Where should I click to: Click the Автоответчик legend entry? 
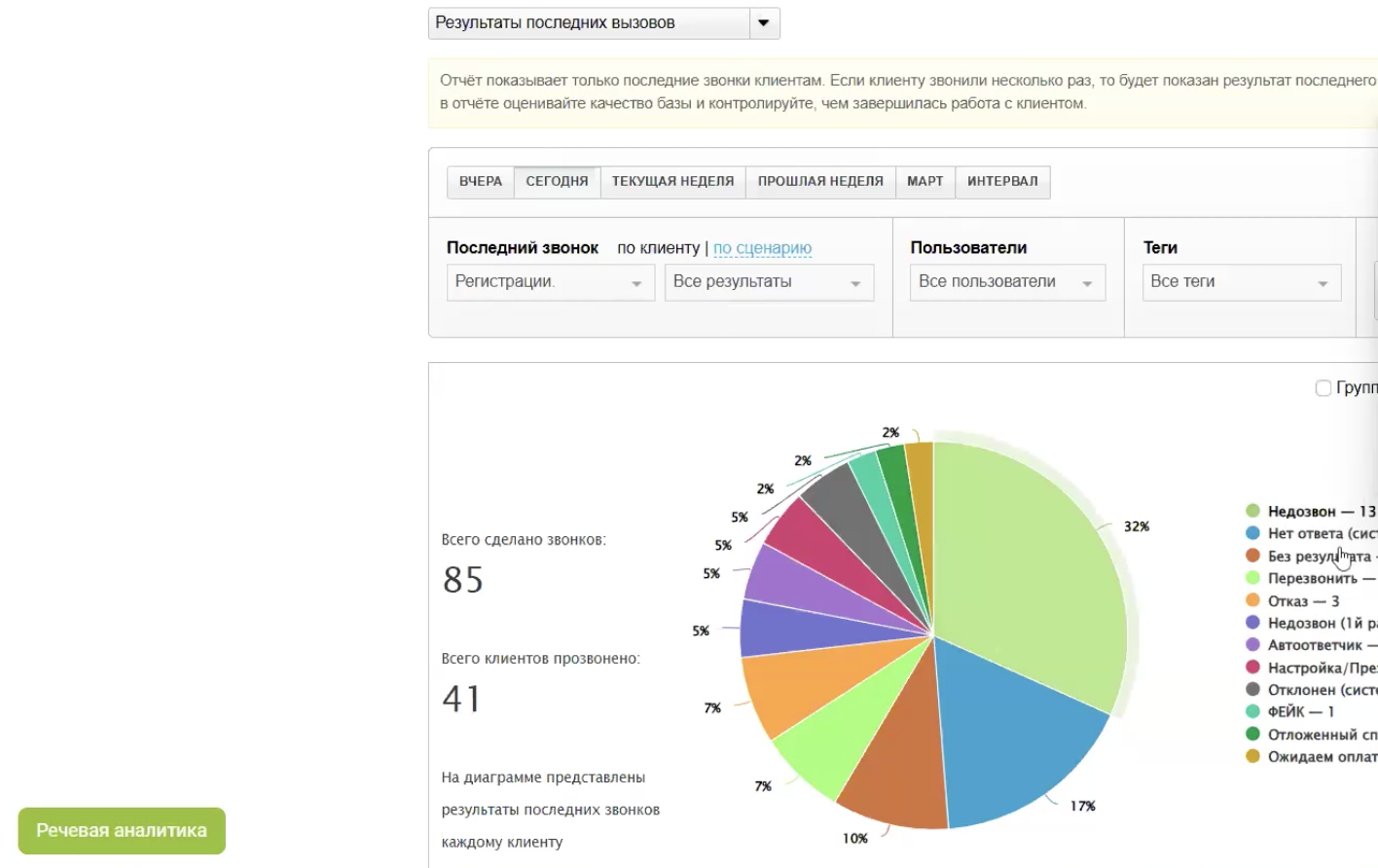tap(1311, 645)
